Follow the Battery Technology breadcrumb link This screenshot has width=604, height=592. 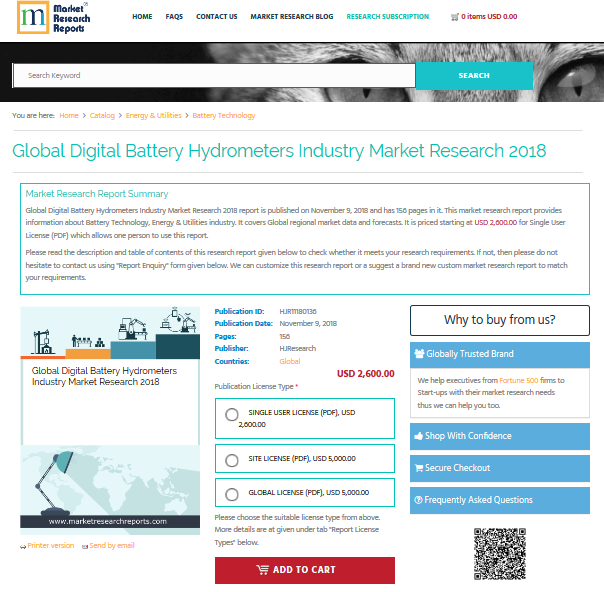pyautogui.click(x=224, y=116)
